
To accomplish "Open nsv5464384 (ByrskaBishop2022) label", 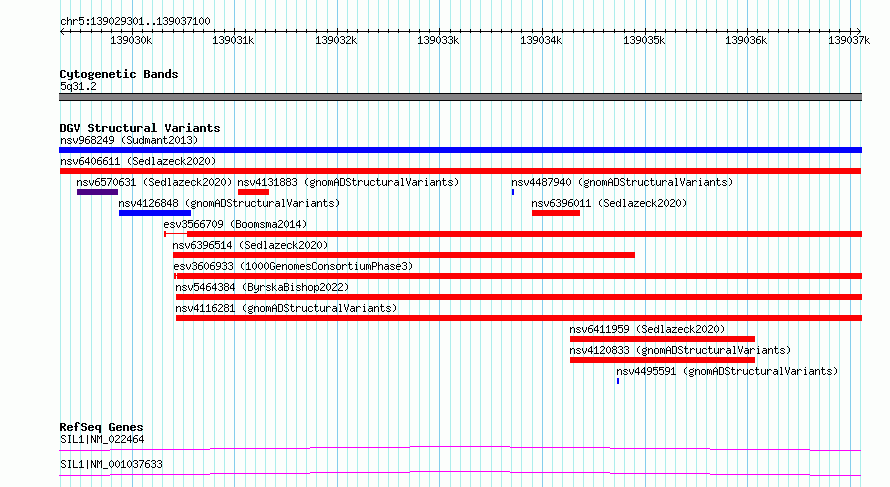I will tap(262, 287).
